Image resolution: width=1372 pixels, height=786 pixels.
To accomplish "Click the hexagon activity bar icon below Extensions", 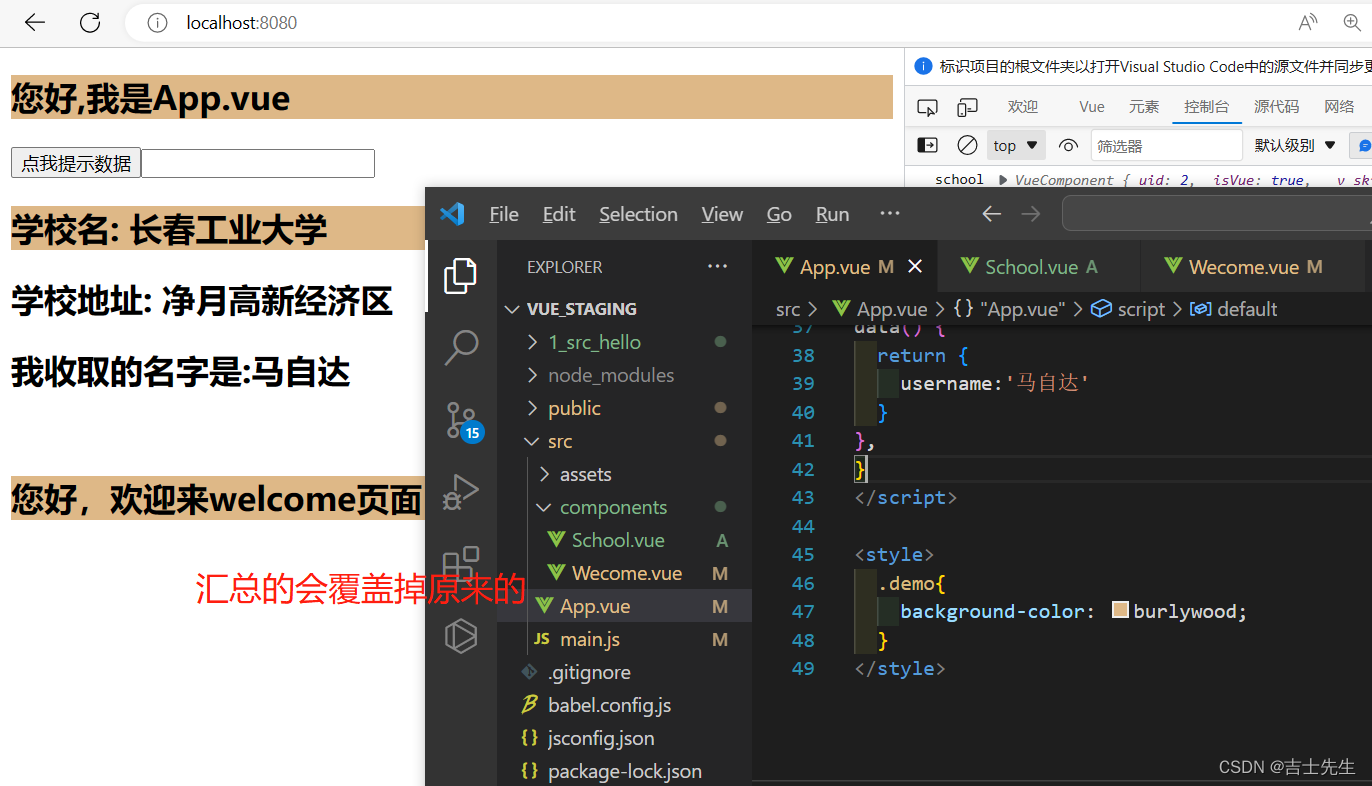I will pyautogui.click(x=461, y=636).
